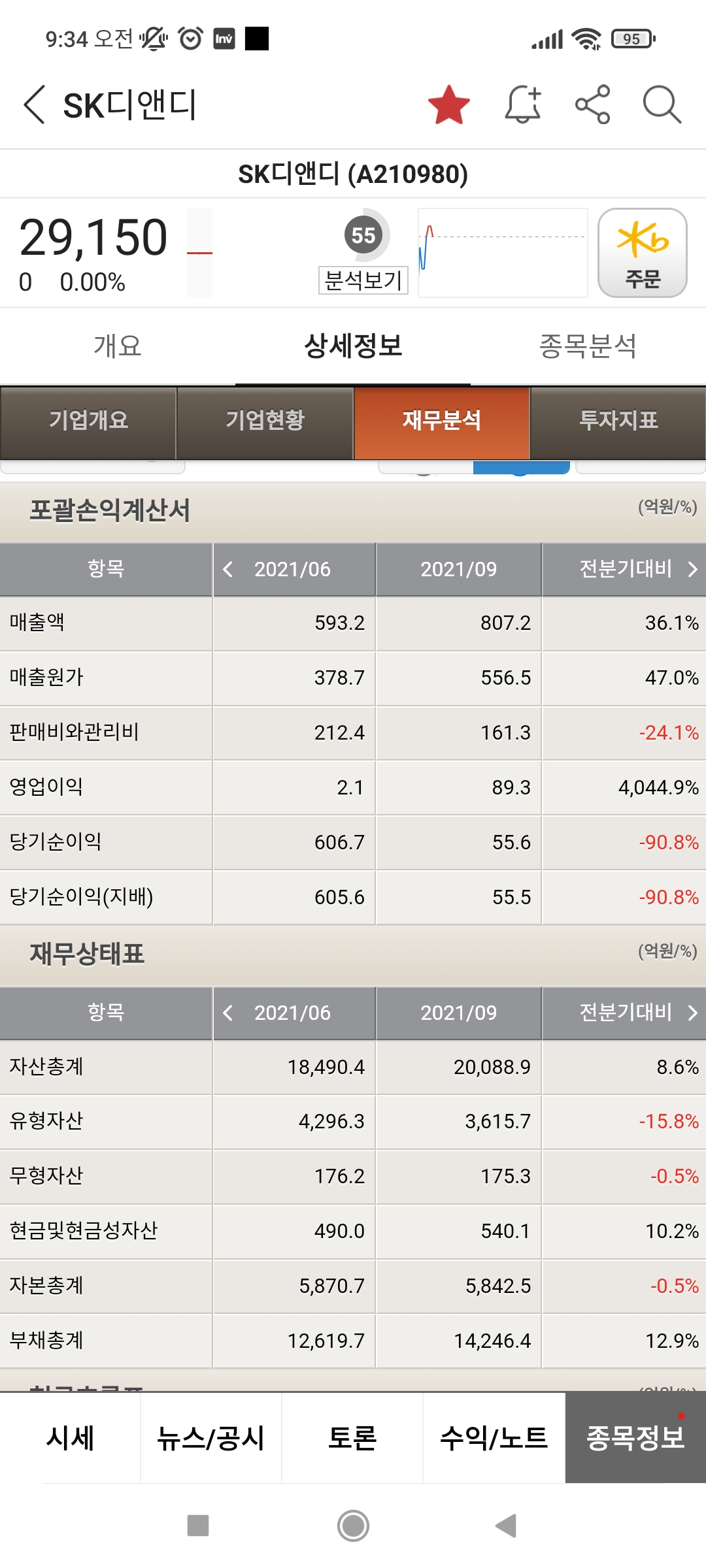The image size is (706, 1568).
Task: Select the 상세정보 tab
Action: tap(353, 346)
